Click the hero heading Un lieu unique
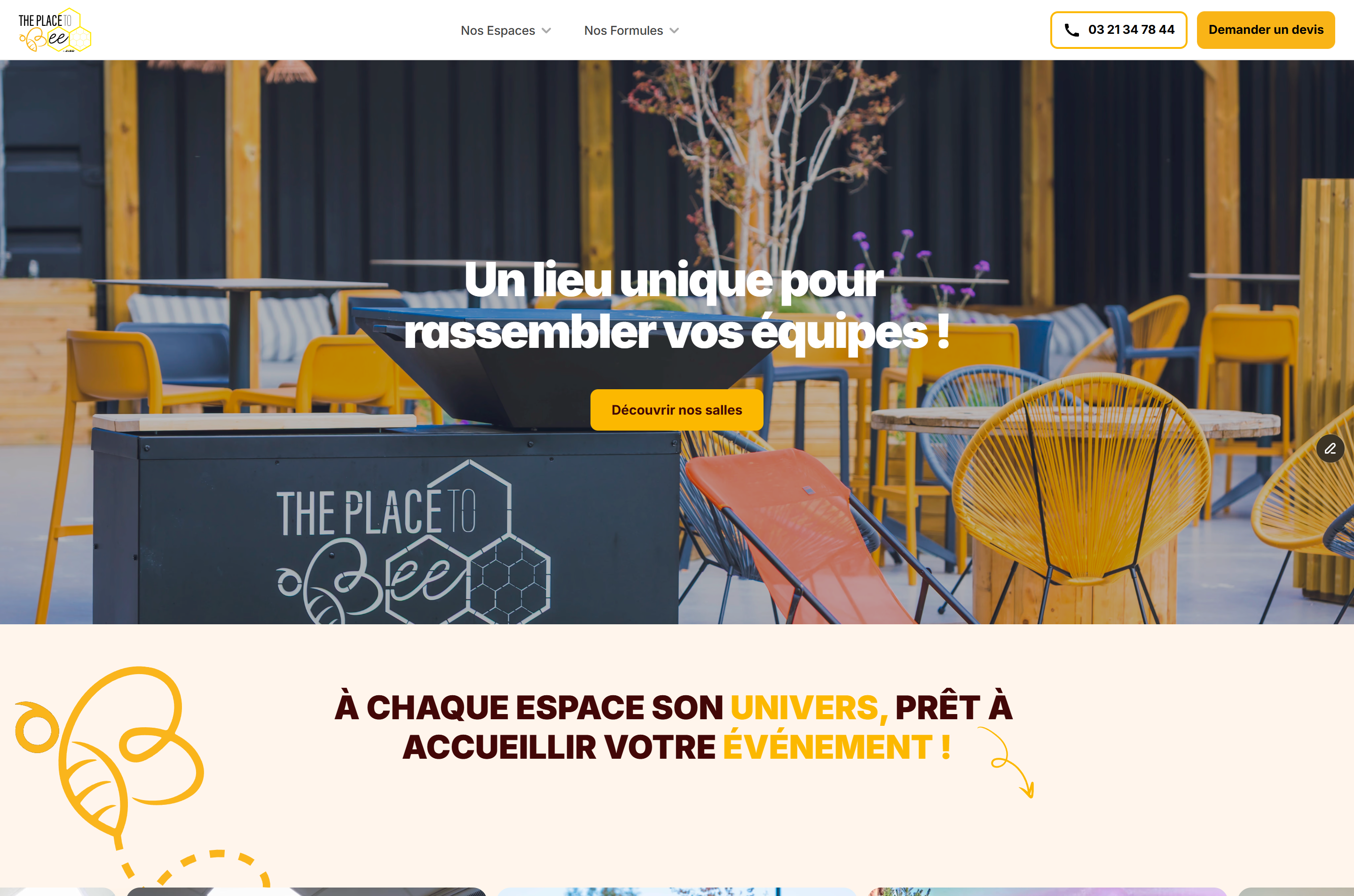The image size is (1354, 896). [x=677, y=305]
